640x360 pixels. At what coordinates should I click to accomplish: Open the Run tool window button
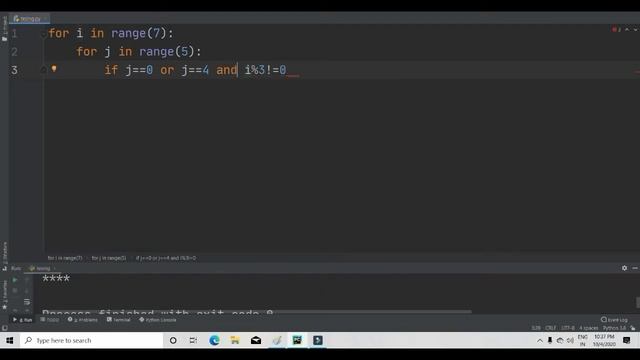[23, 320]
